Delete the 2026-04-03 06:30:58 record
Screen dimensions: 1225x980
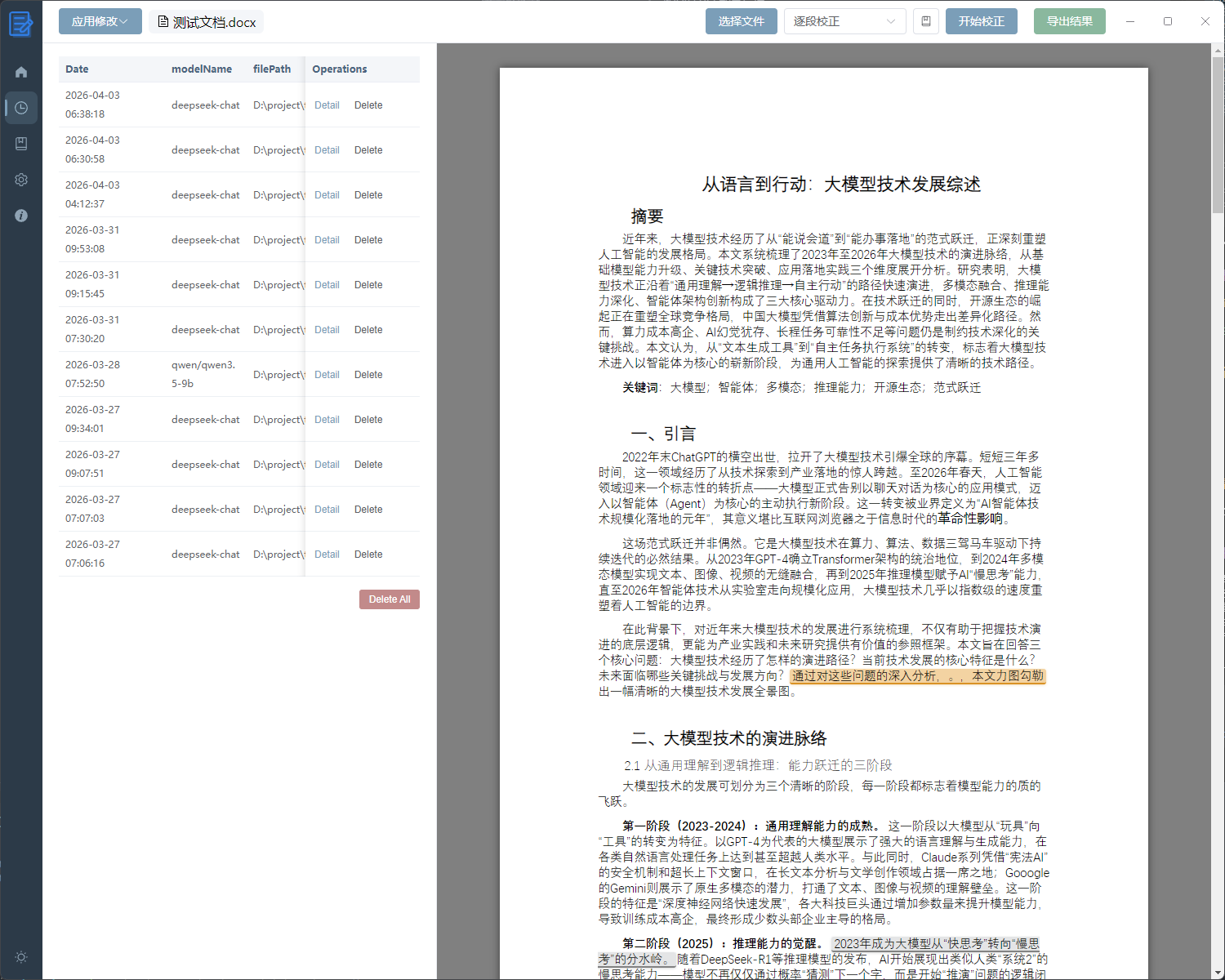(x=368, y=150)
